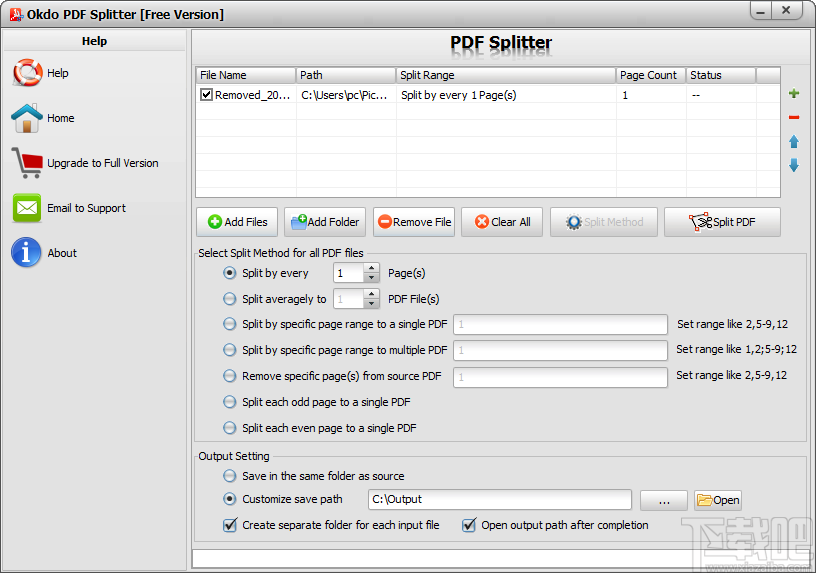The image size is (816, 573).
Task: Click the C:\Output save path field
Action: (500, 500)
